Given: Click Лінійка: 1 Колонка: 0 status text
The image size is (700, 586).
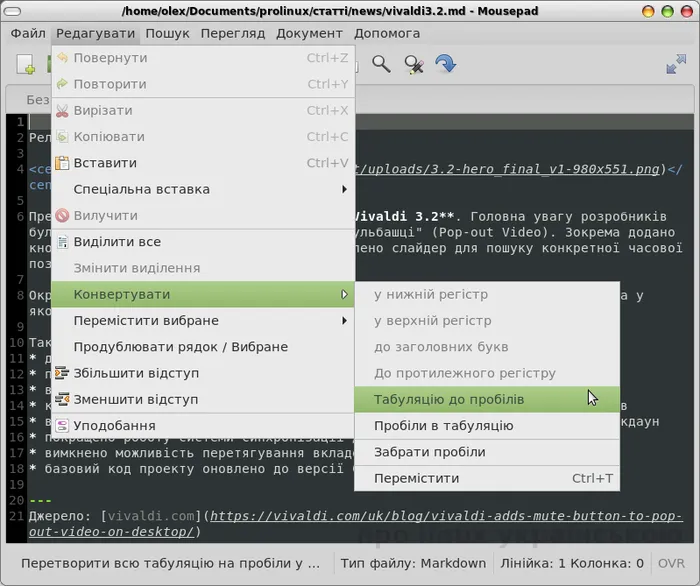Looking at the screenshot, I should tap(572, 563).
